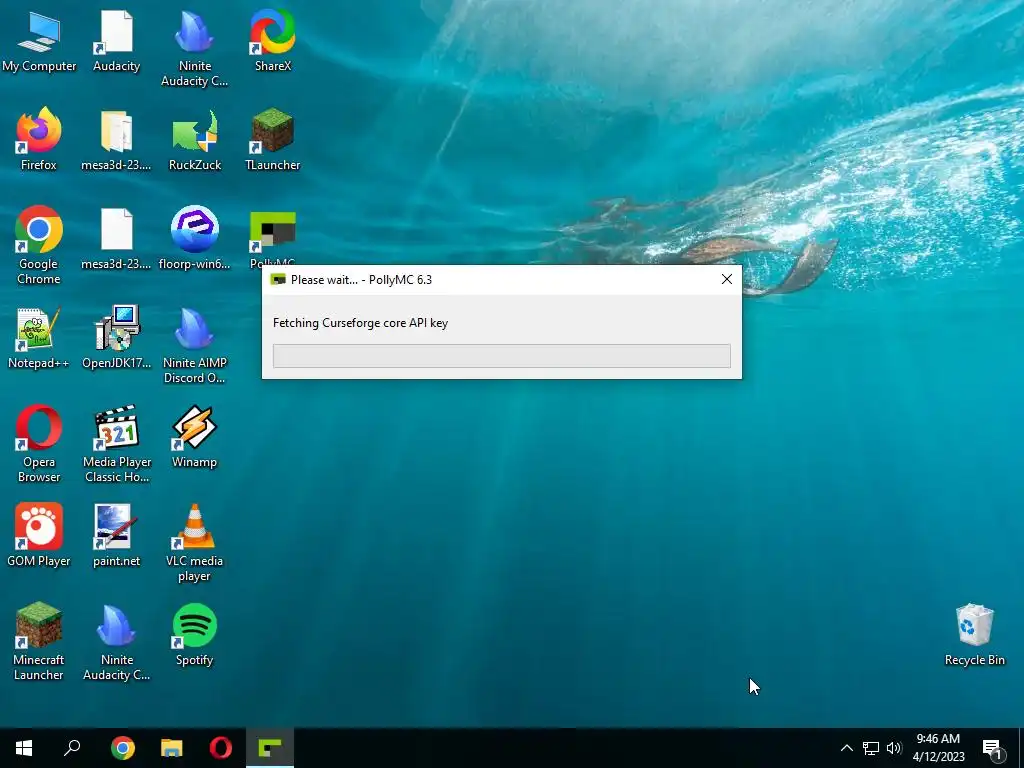This screenshot has width=1024, height=768.
Task: Select Ninite Audacity icon next to ShareX
Action: (x=195, y=48)
